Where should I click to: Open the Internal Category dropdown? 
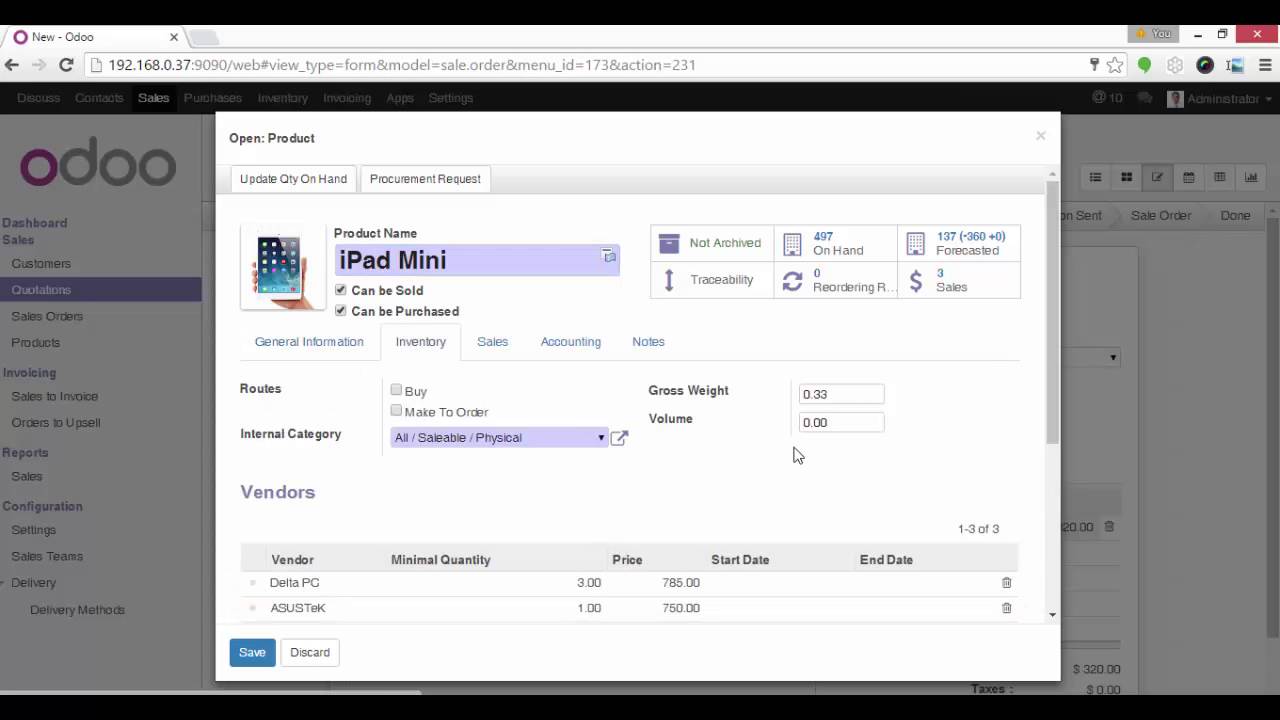pos(499,437)
